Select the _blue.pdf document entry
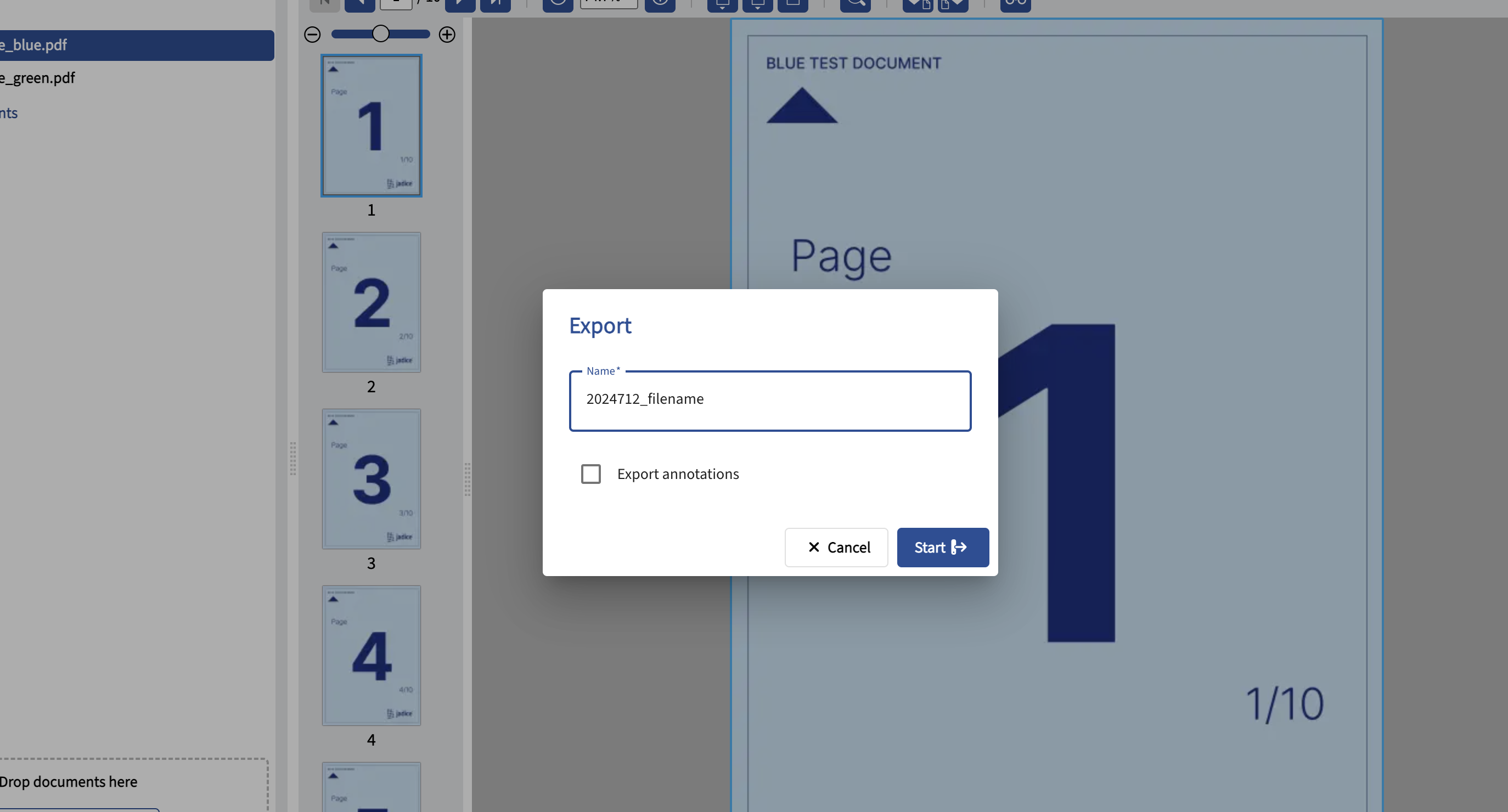Screen dimensions: 1508x812 (137, 45)
